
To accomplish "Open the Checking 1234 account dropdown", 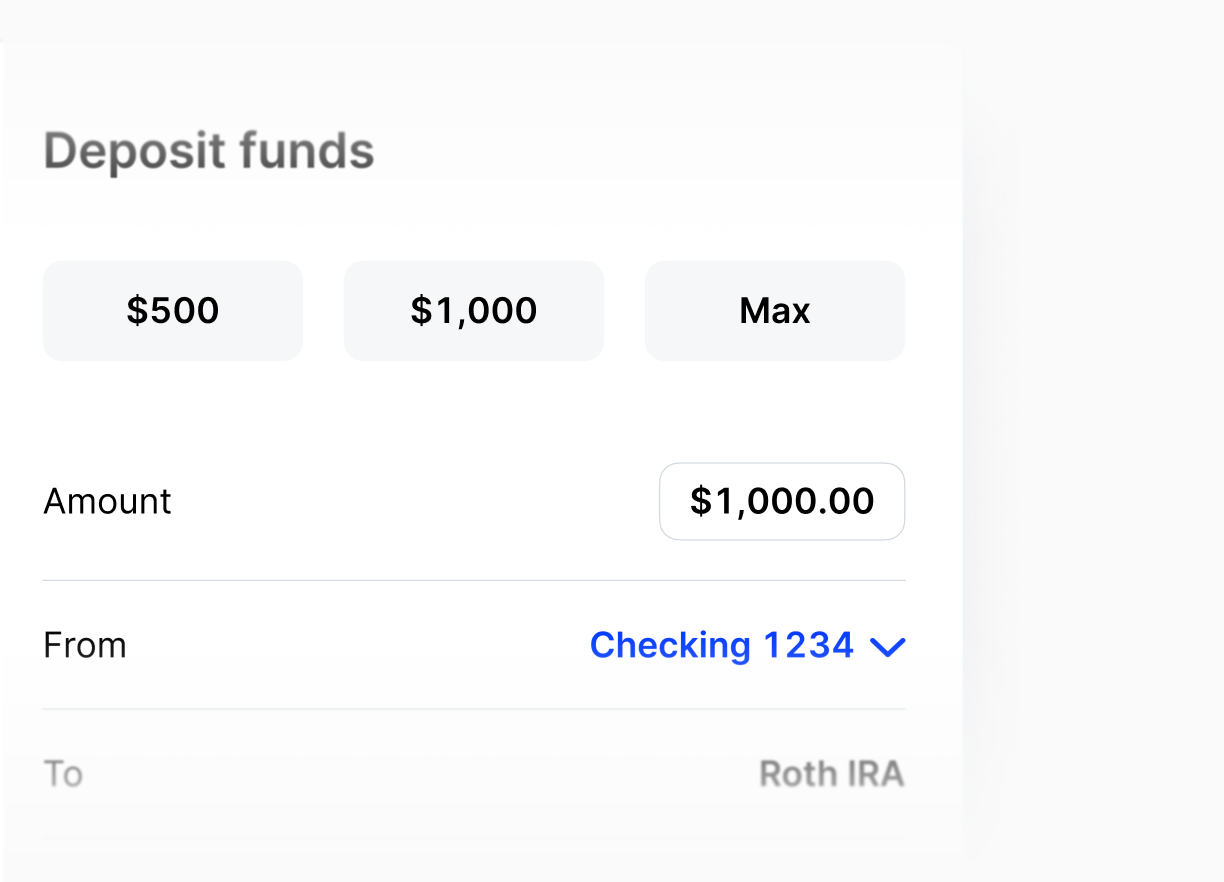I will point(746,645).
